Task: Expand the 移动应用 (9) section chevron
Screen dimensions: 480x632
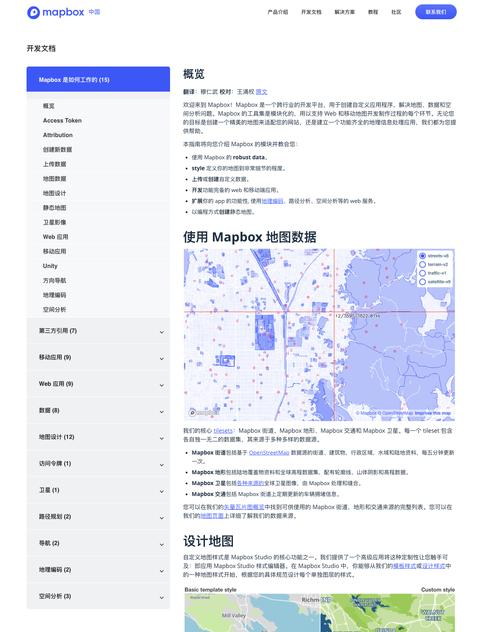Action: tap(162, 359)
